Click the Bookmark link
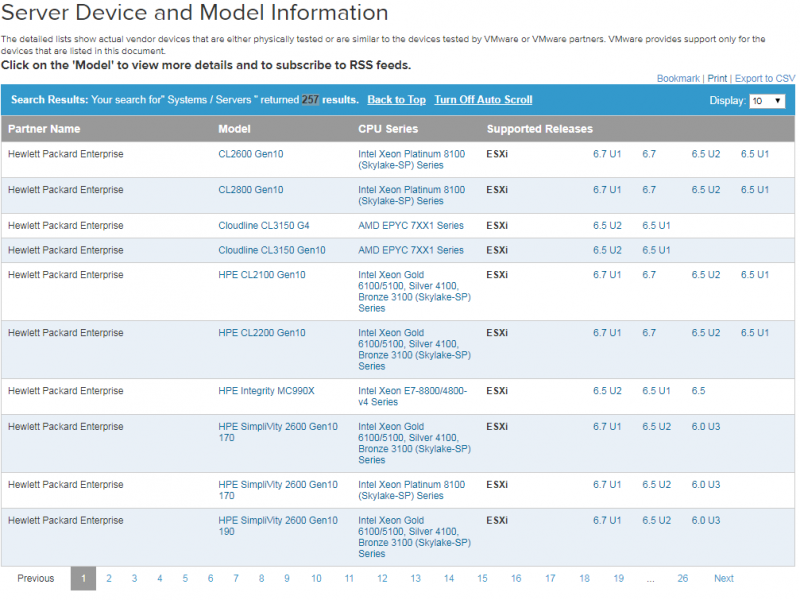Image resolution: width=800 pixels, height=600 pixels. click(x=678, y=78)
